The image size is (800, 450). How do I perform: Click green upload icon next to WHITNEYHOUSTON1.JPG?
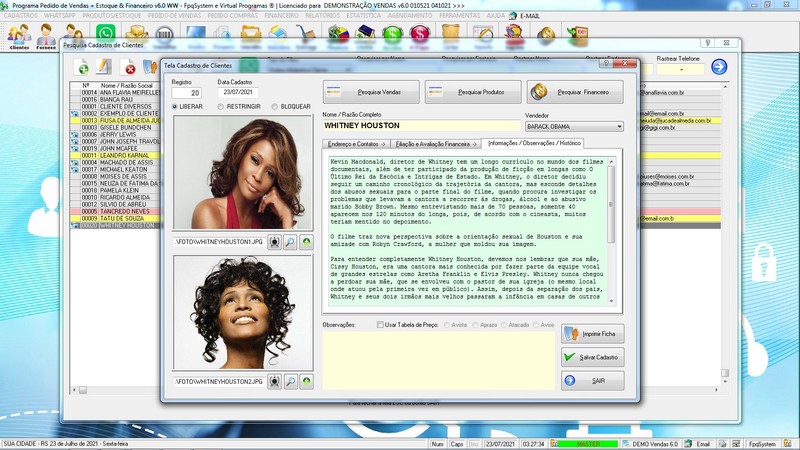306,242
